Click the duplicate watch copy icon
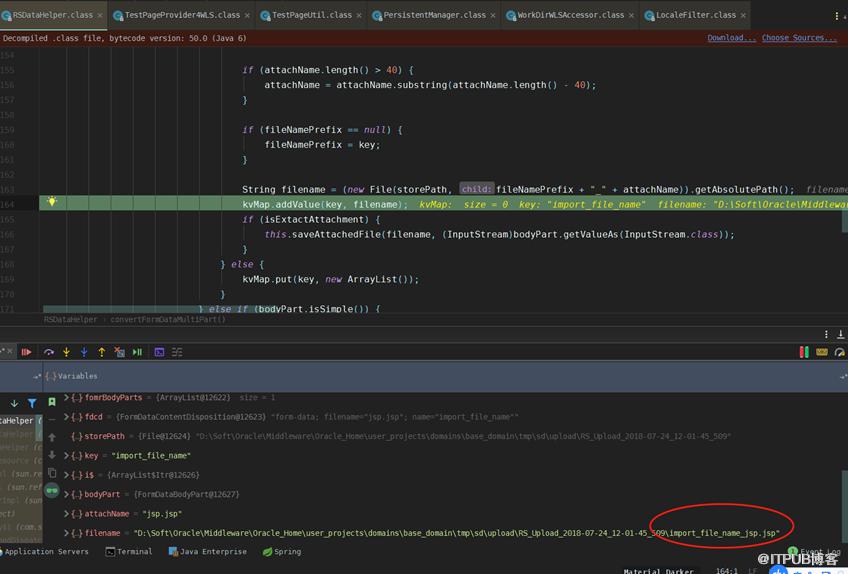 52,473
